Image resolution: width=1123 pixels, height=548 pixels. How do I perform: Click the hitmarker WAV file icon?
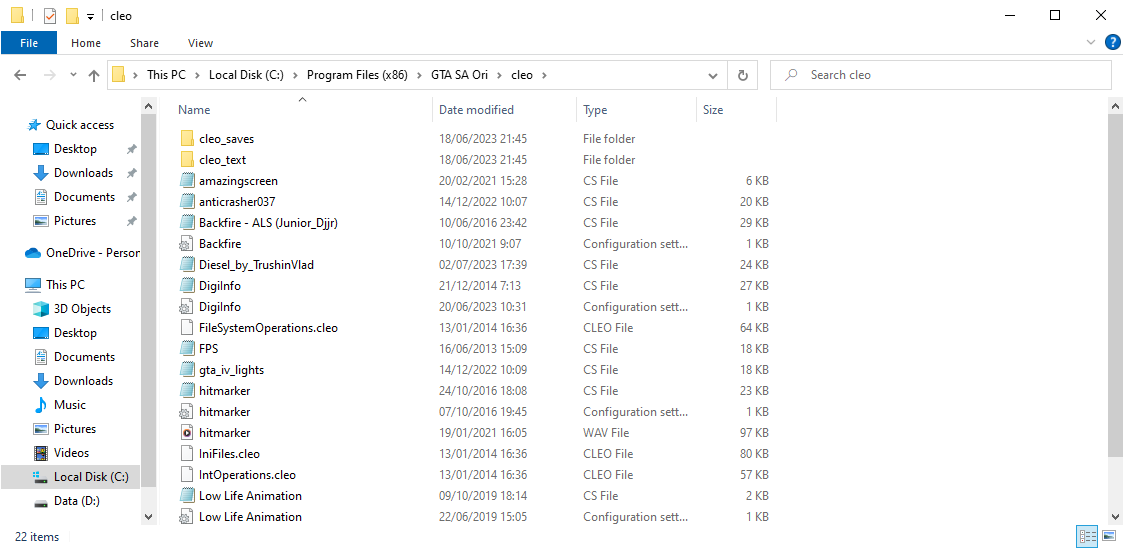tap(187, 433)
